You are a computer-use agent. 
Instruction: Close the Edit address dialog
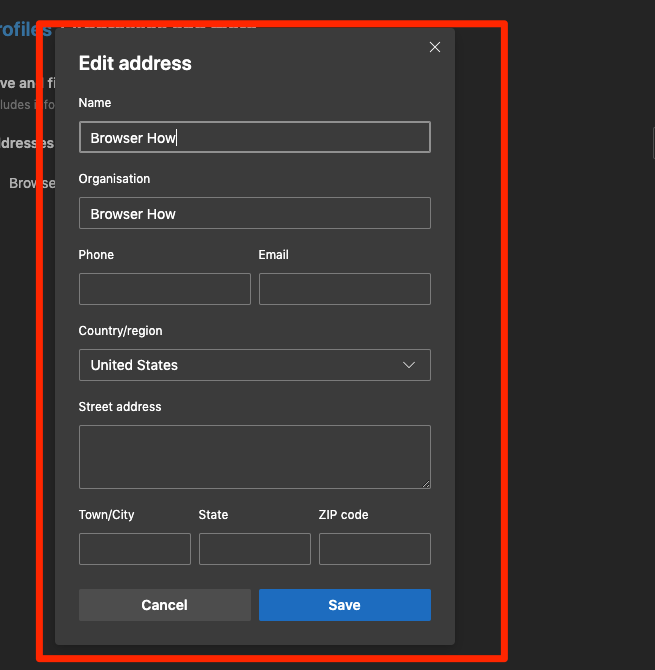tap(435, 47)
